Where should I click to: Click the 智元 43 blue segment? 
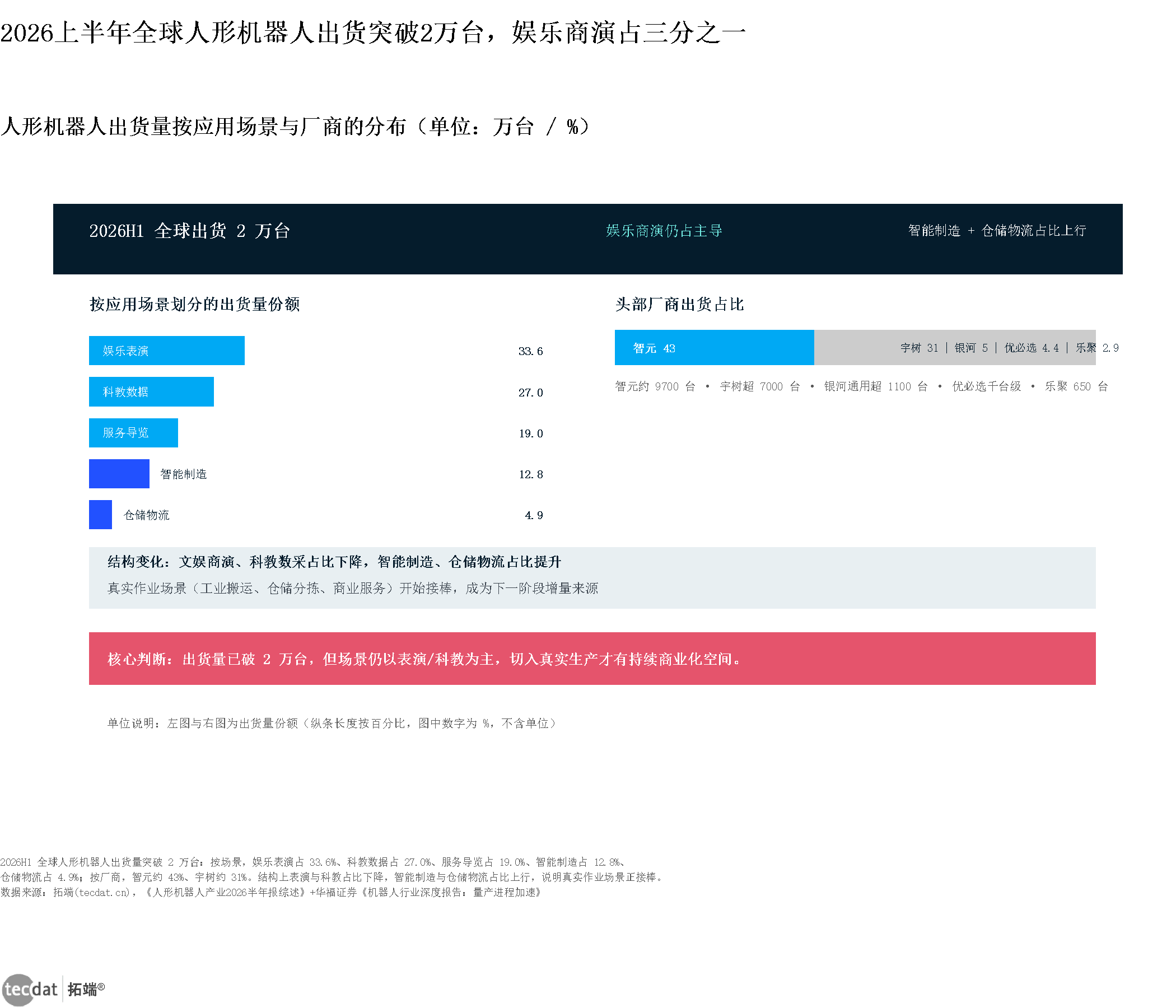[x=715, y=347]
